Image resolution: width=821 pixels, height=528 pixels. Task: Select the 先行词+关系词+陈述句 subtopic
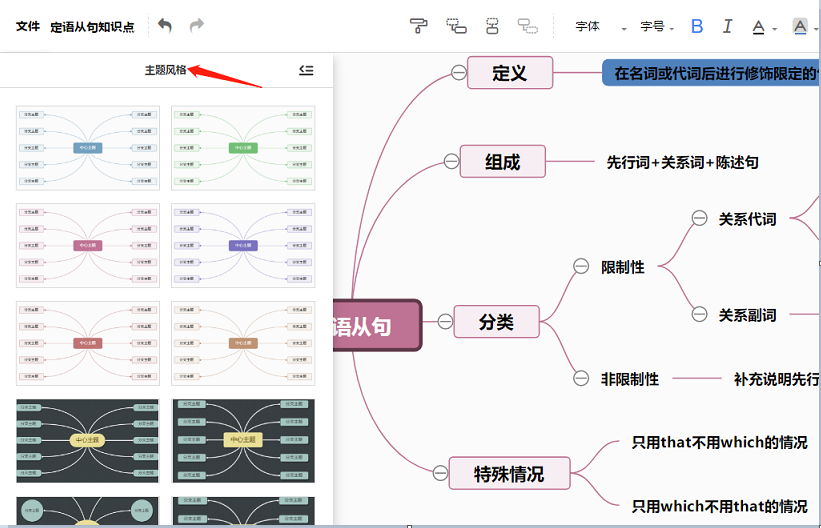point(683,162)
